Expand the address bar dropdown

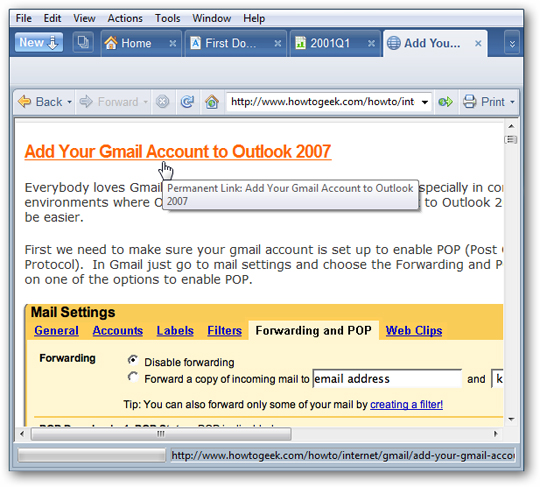tap(425, 102)
